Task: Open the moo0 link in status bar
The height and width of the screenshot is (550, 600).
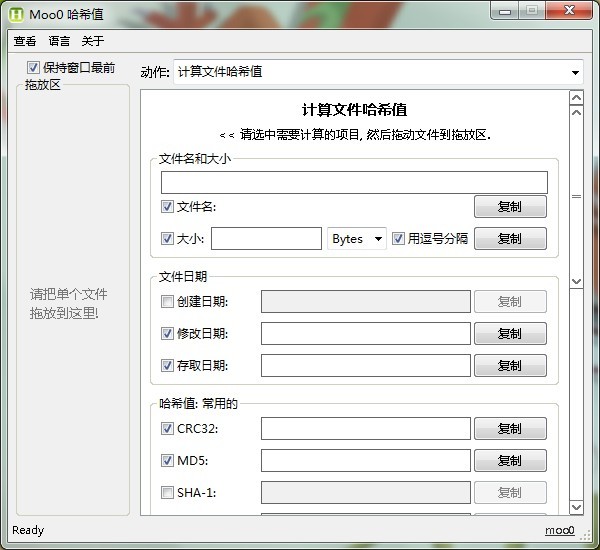Action: pos(559,530)
